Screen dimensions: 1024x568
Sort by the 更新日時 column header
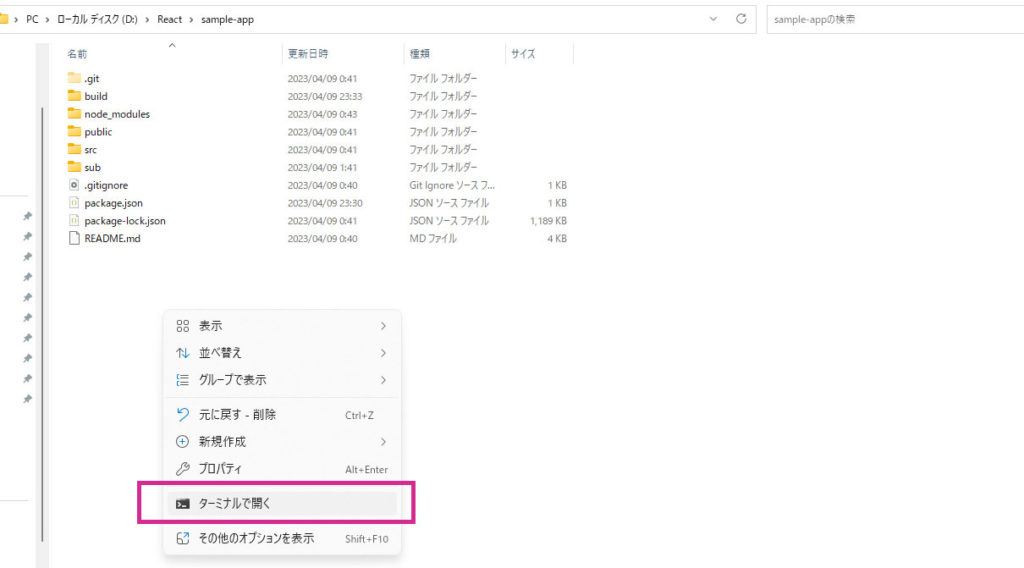[308, 54]
